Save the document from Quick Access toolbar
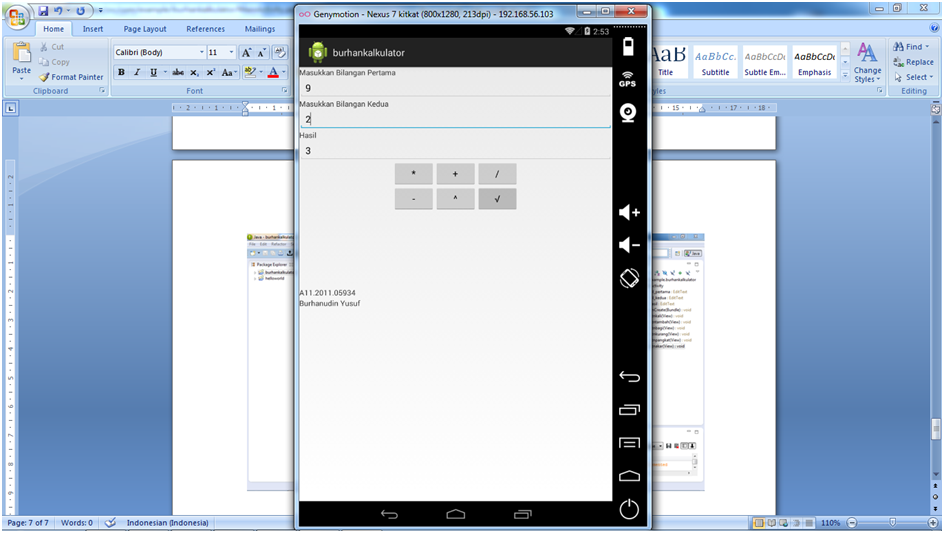 coord(43,11)
